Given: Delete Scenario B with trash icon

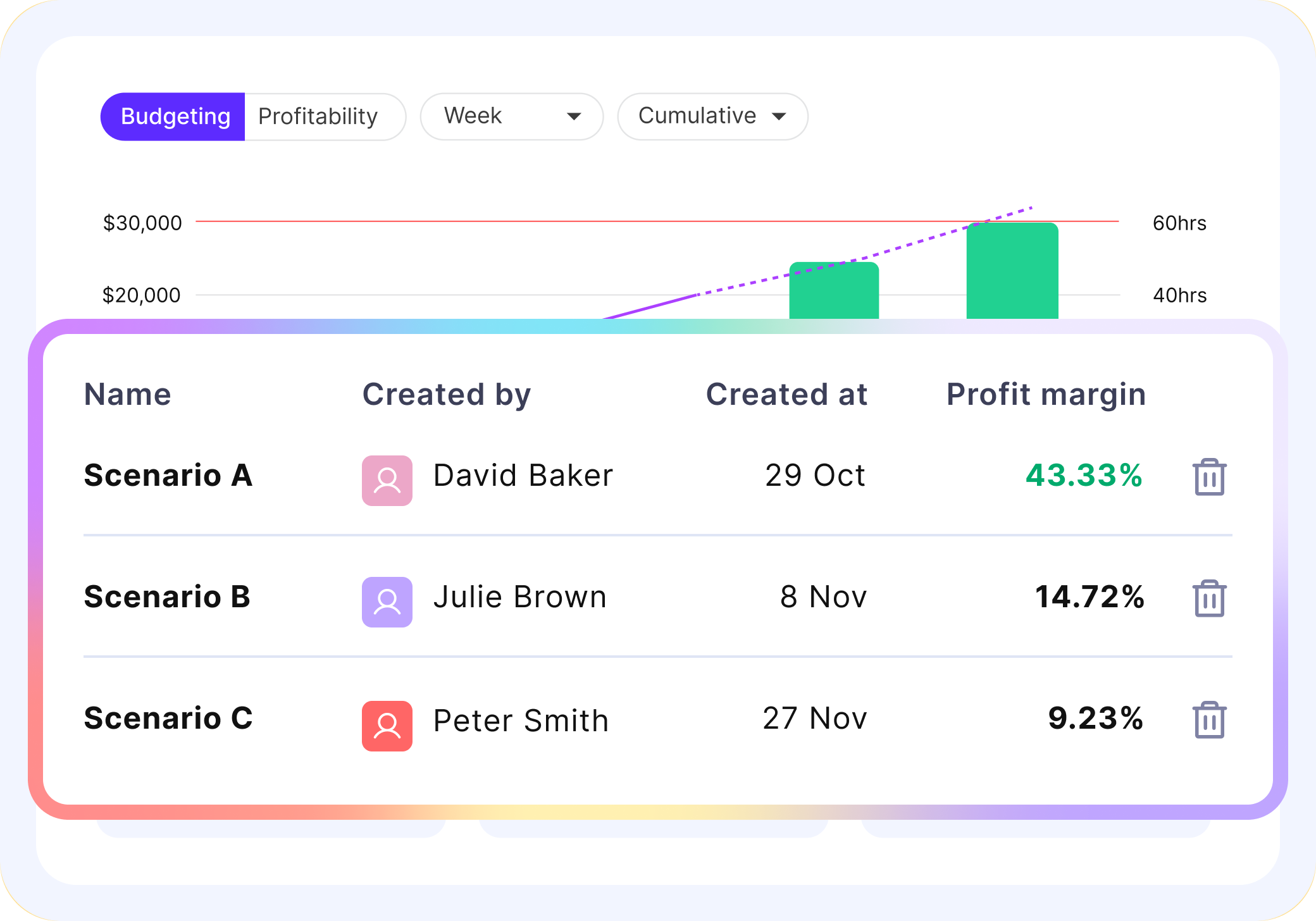Looking at the screenshot, I should pos(1209,598).
